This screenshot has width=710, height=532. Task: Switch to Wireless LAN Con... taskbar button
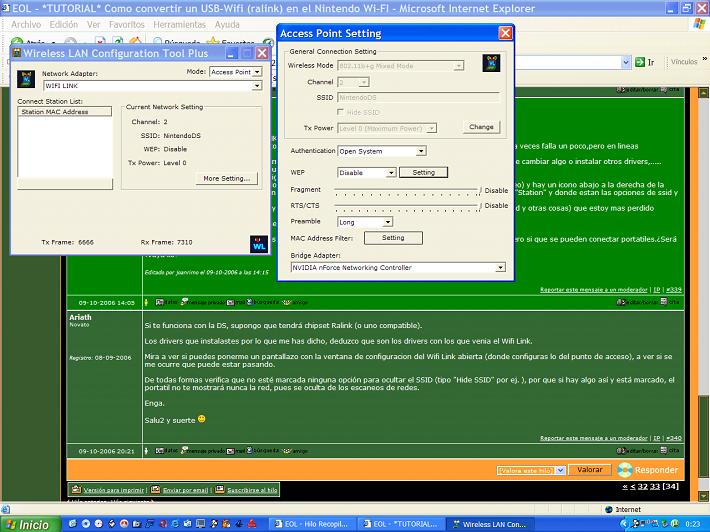pyautogui.click(x=489, y=524)
